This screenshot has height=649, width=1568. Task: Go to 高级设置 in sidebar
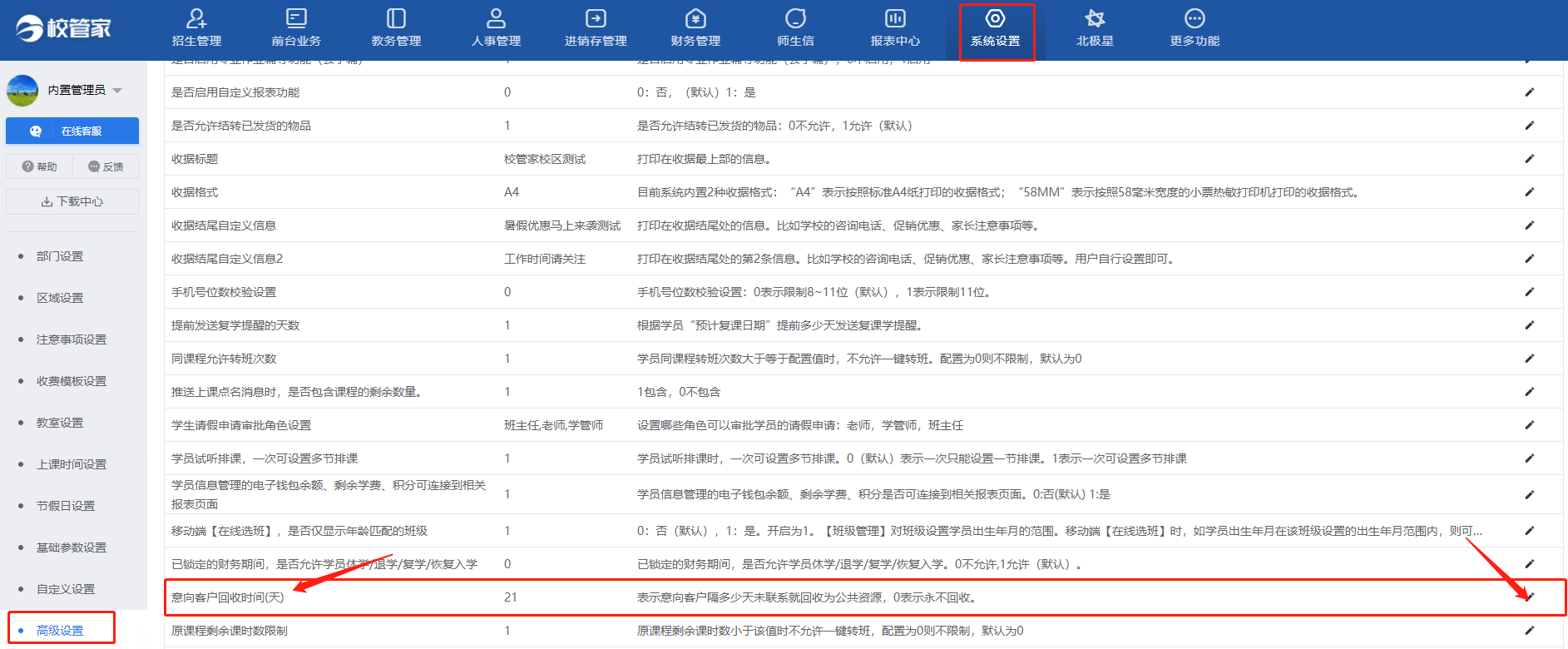pos(60,631)
